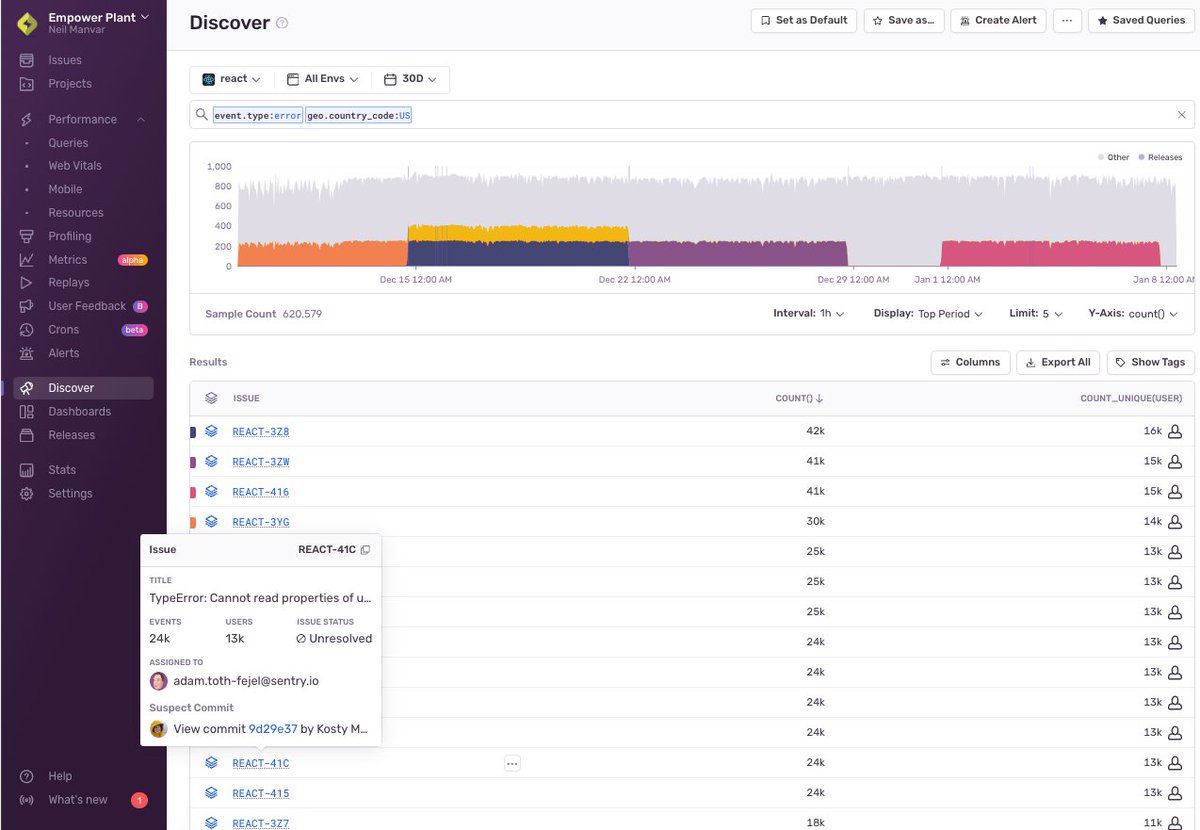Image resolution: width=1200 pixels, height=830 pixels.
Task: Click stack icon beside REACT-3ZW
Action: coord(211,461)
